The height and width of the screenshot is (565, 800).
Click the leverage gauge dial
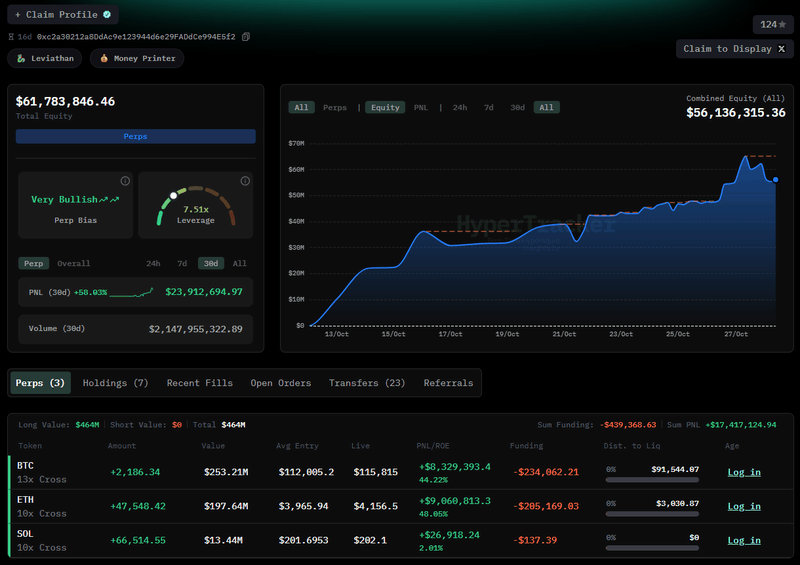[196, 205]
